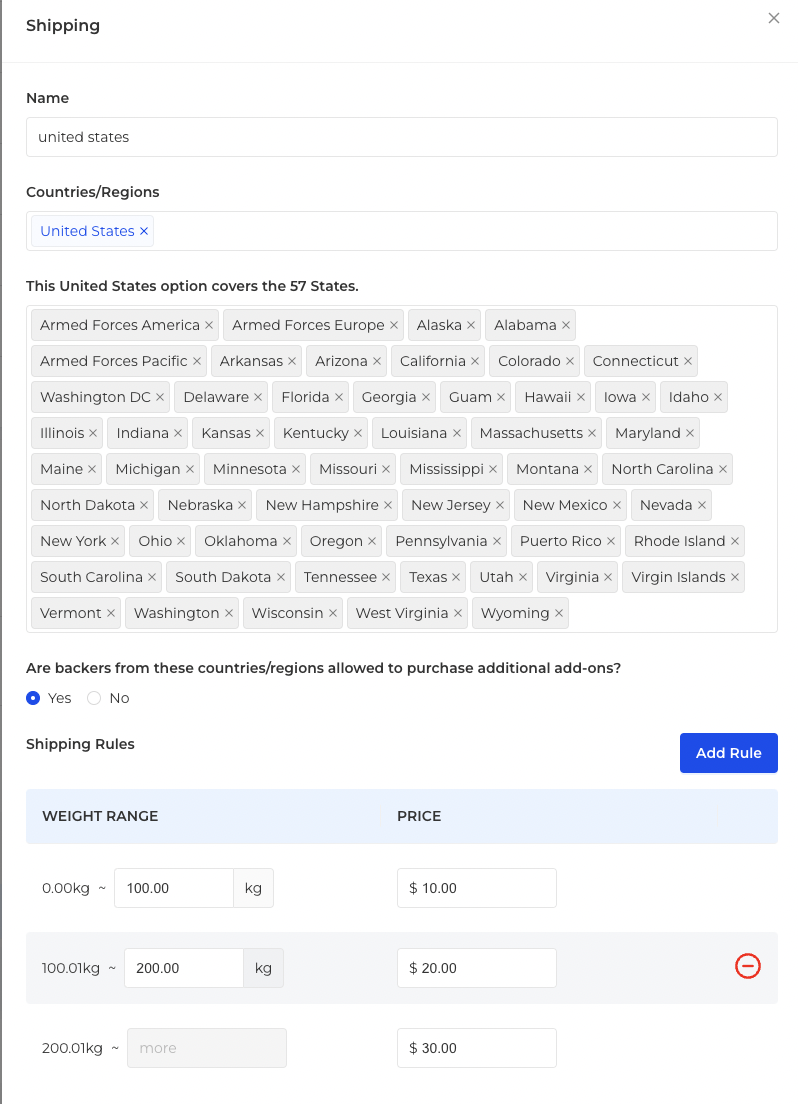Remove the Puerto Rico tag

(611, 541)
